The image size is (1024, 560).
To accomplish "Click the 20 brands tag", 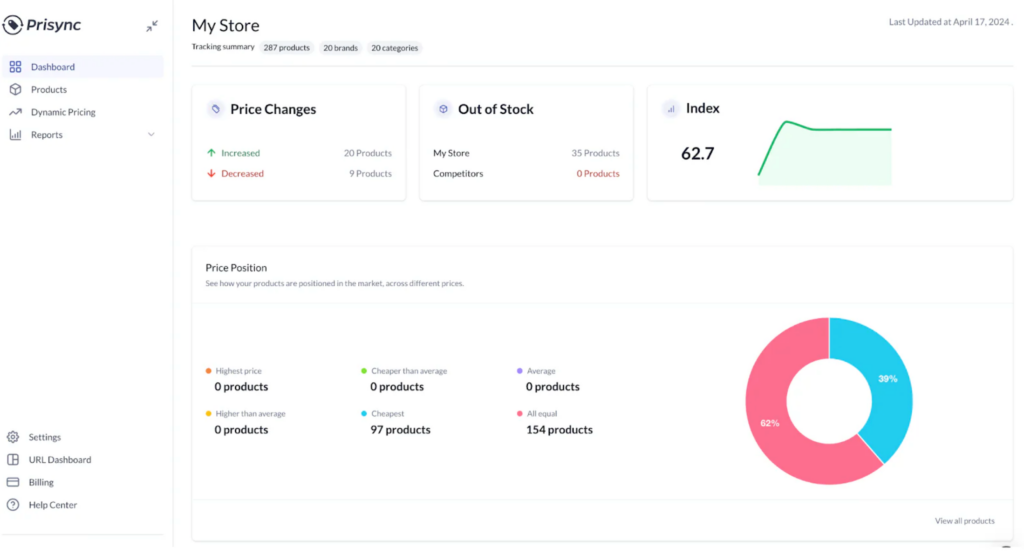I will tap(340, 48).
